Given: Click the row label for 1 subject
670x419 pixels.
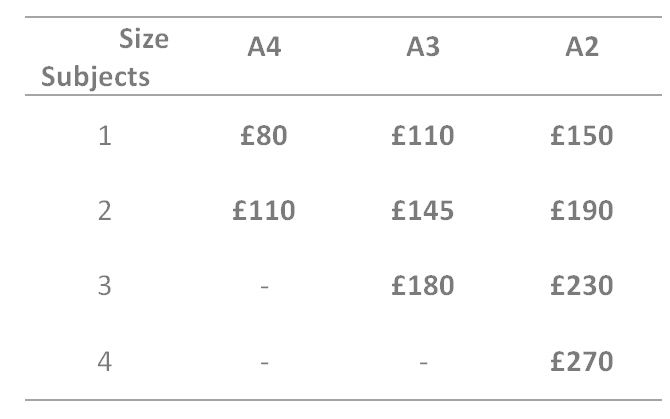Looking at the screenshot, I should [104, 136].
